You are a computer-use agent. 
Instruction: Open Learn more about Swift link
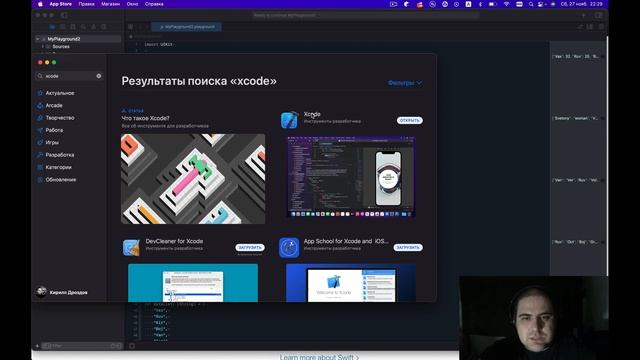pos(319,357)
